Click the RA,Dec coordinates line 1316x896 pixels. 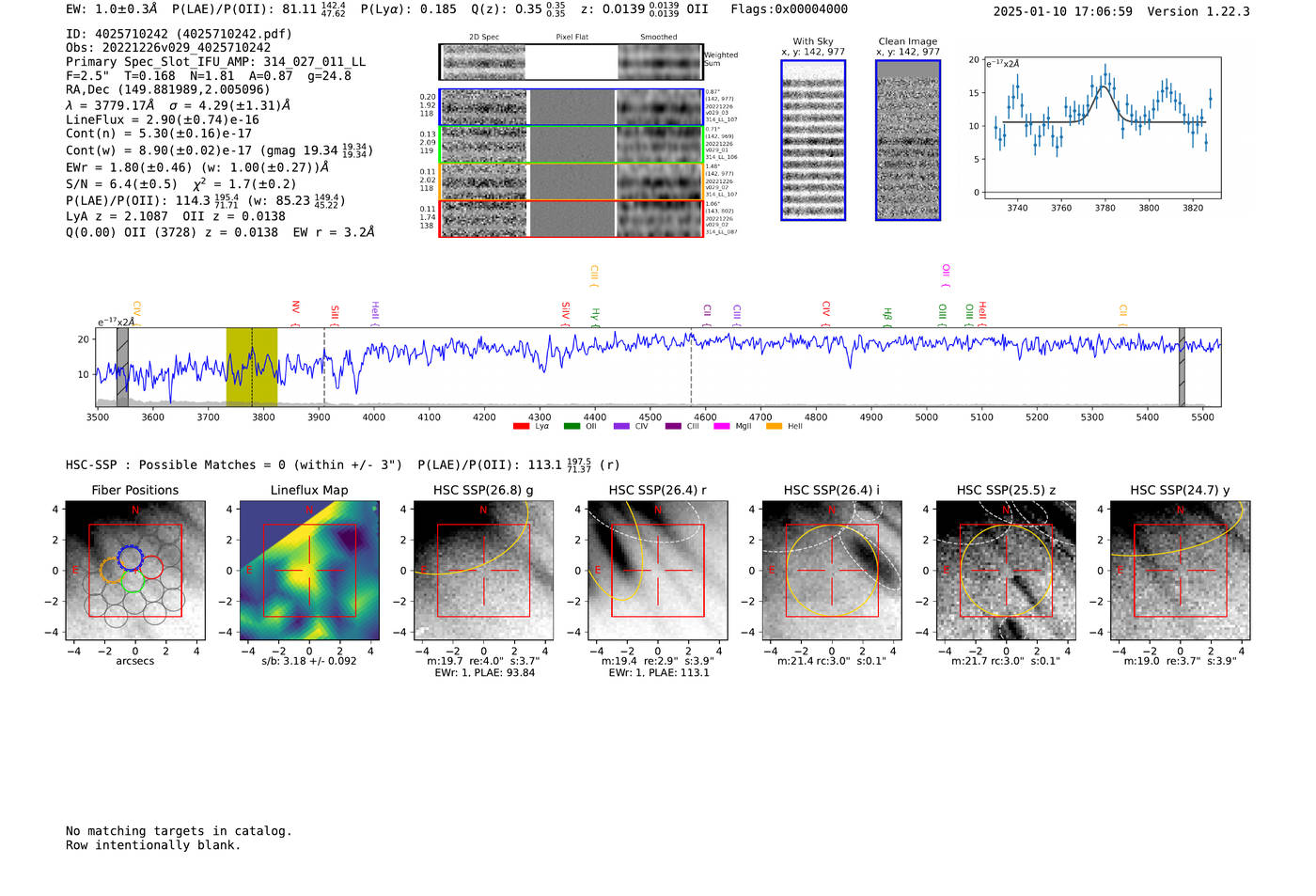[168, 90]
